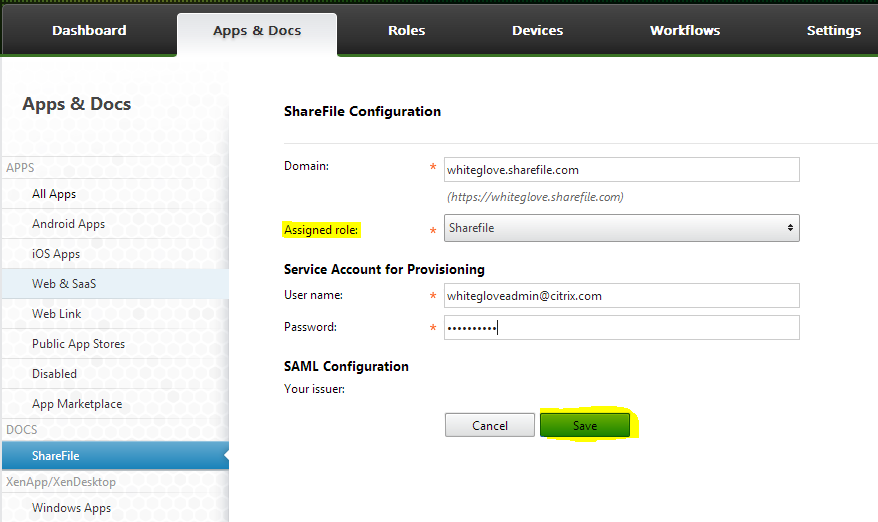Image resolution: width=878 pixels, height=522 pixels.
Task: Cancel the ShareFile configuration
Action: tap(490, 425)
